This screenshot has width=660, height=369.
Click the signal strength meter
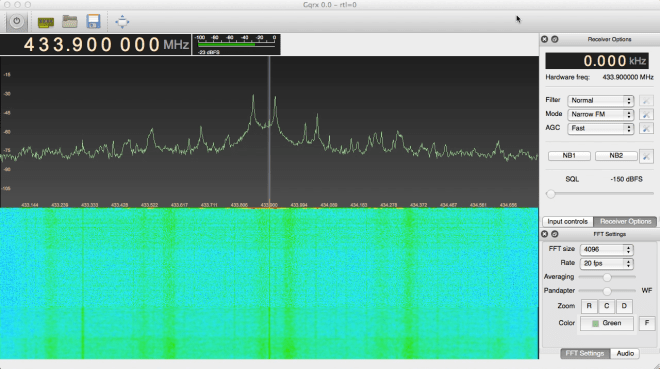[x=236, y=45]
